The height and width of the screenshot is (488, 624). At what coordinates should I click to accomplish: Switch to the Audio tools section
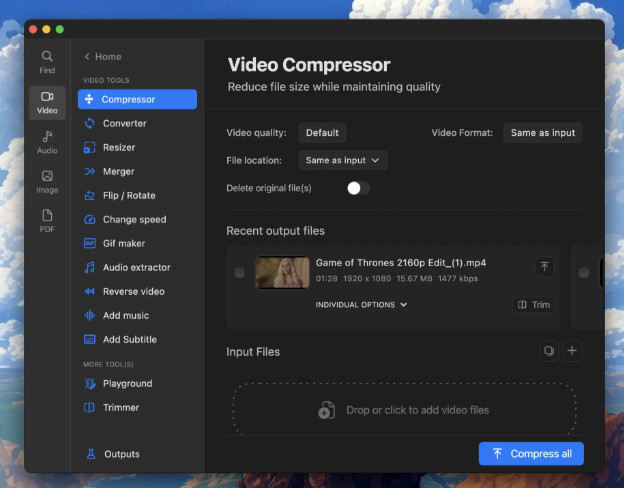[47, 142]
